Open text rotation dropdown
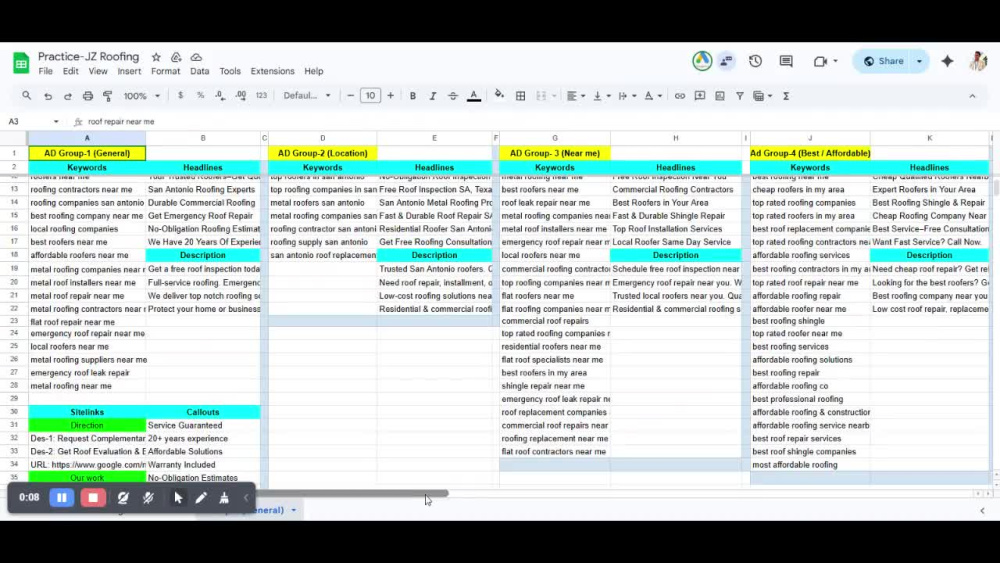Viewport: 1000px width, 563px height. pyautogui.click(x=653, y=96)
